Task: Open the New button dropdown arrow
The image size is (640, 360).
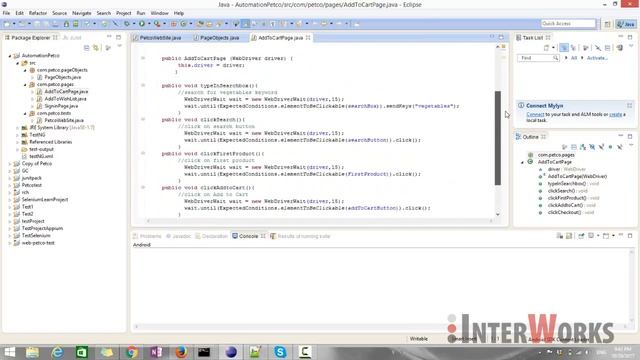Action: [14, 24]
